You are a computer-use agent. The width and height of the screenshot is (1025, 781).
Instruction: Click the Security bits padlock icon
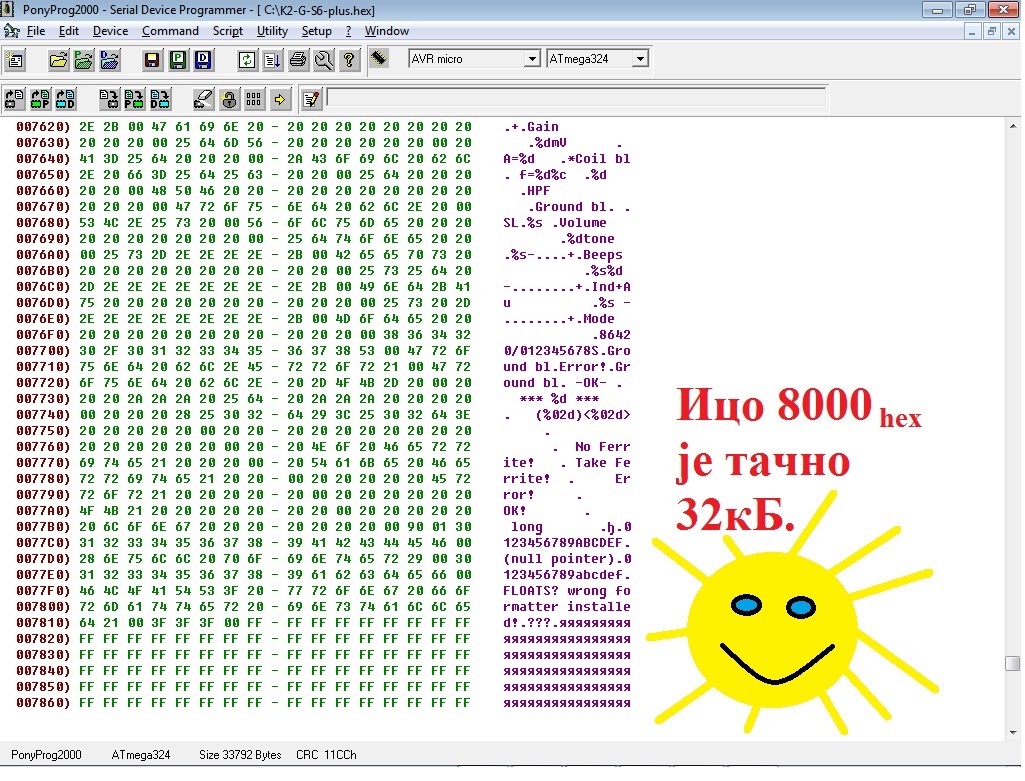(x=229, y=98)
